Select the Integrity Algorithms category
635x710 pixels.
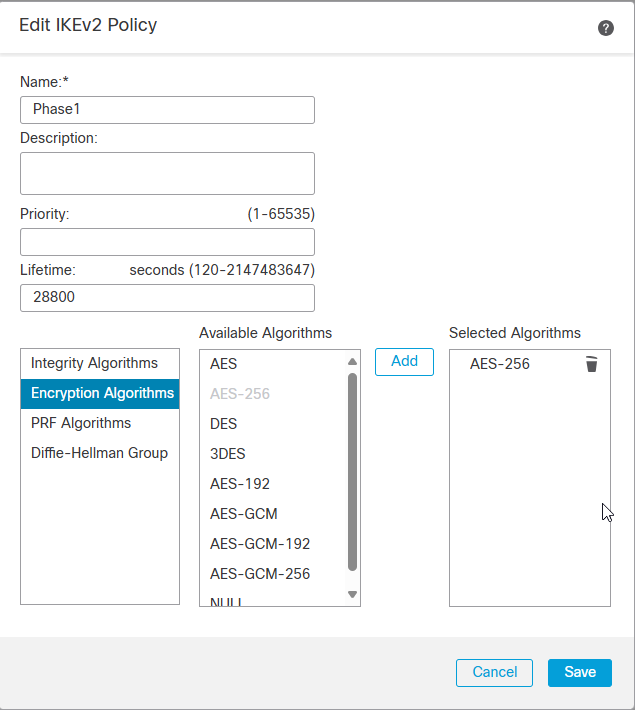coord(94,363)
